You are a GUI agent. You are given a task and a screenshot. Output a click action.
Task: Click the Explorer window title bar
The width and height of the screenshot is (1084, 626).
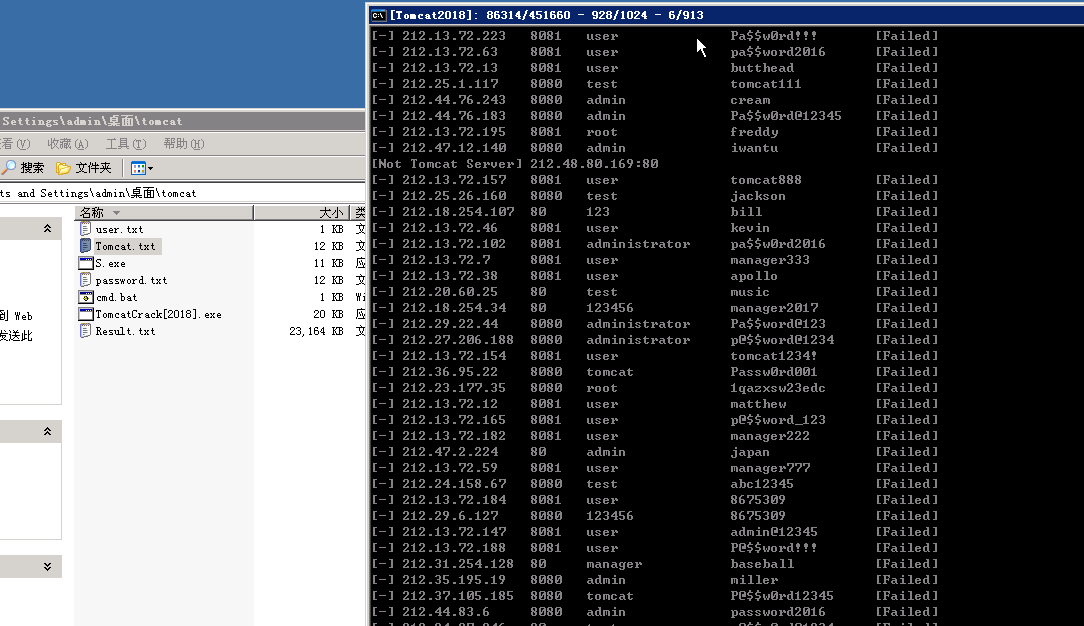tap(183, 121)
